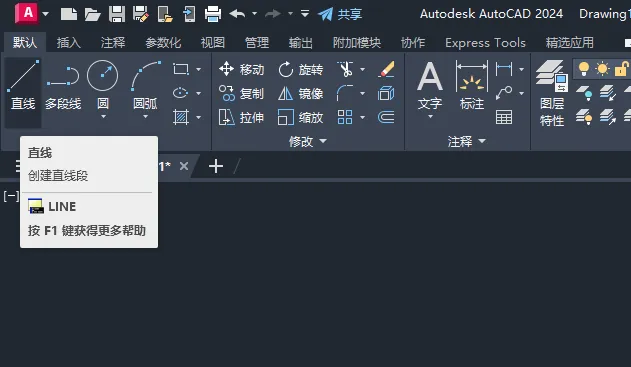This screenshot has height=367, width=631.
Task: Open 图层特性 layer properties manager
Action: tap(552, 93)
